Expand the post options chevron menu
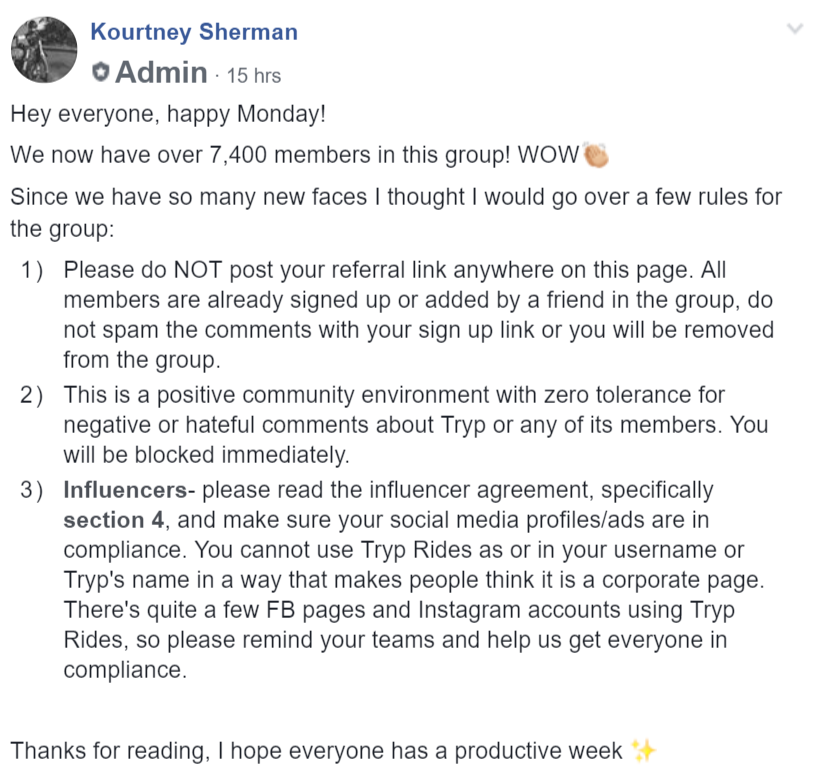815x766 pixels. coord(795,28)
